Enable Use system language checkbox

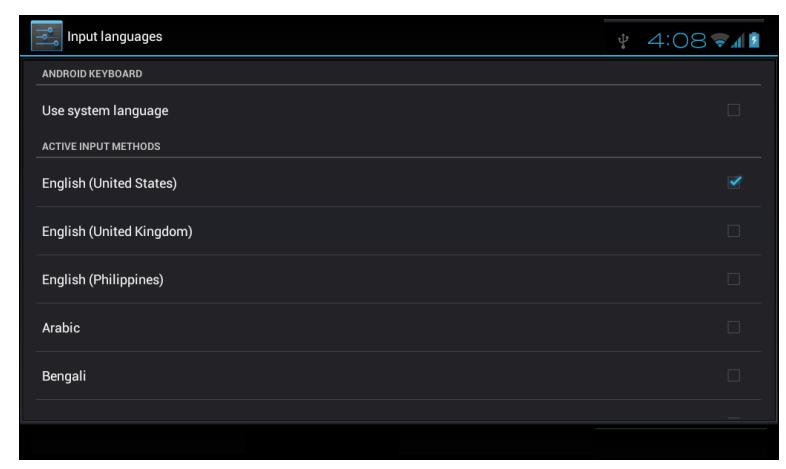(x=733, y=110)
